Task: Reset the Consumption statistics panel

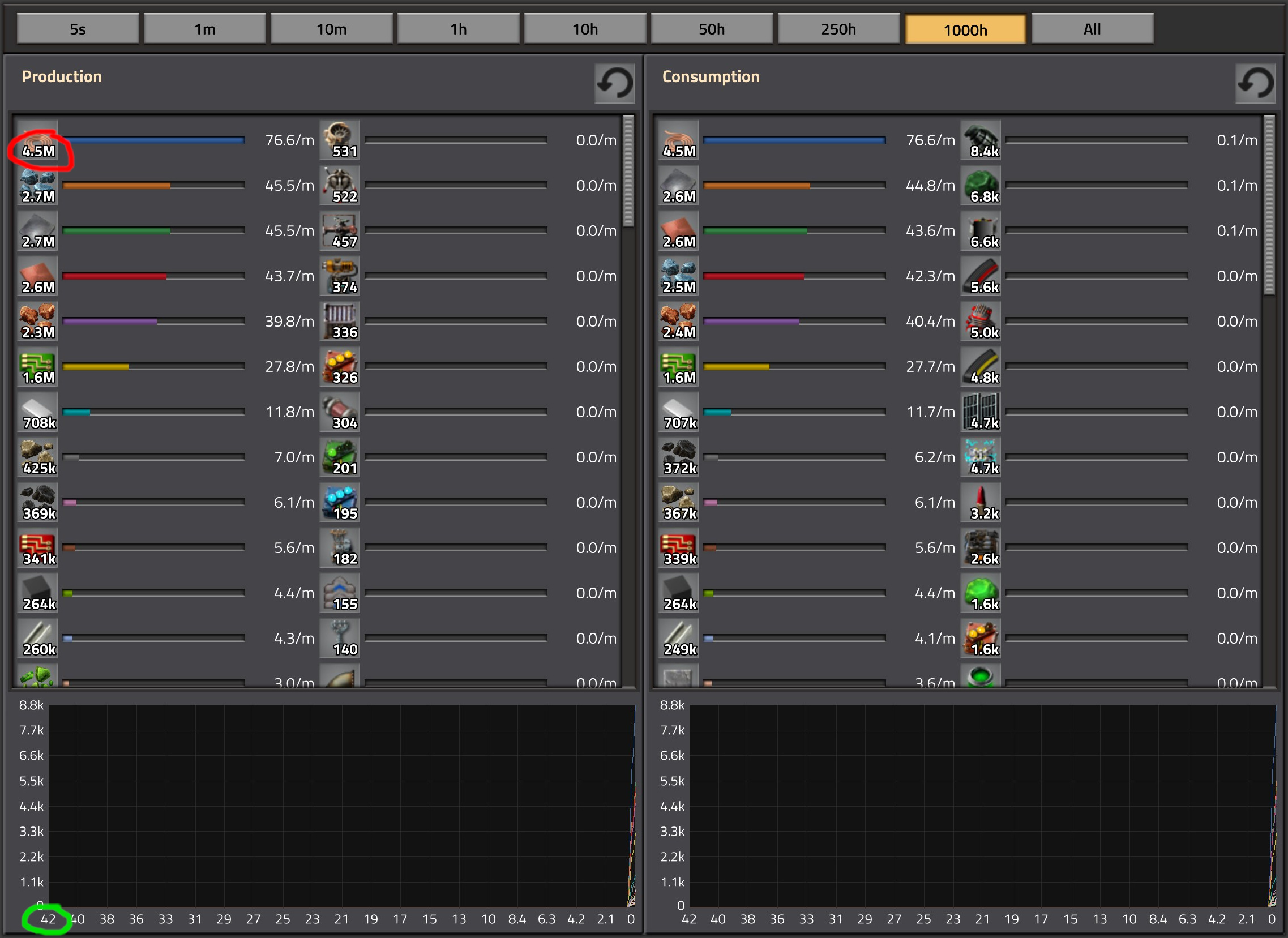Action: pos(1256,83)
